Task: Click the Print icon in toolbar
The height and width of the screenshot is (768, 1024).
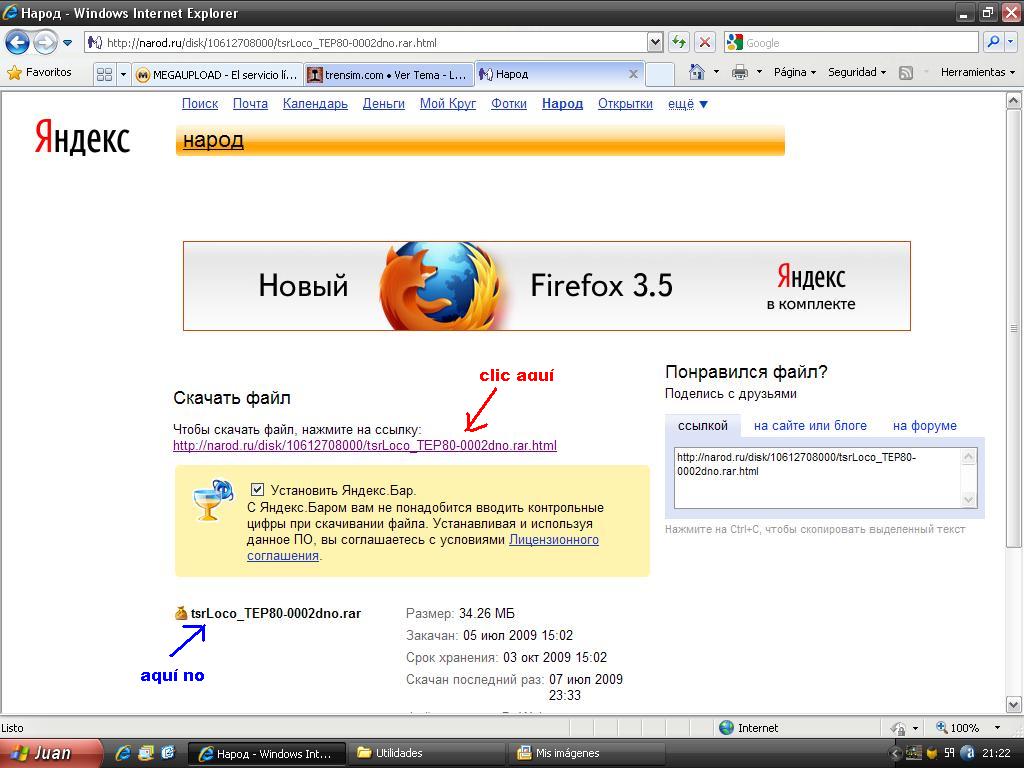Action: (x=739, y=72)
